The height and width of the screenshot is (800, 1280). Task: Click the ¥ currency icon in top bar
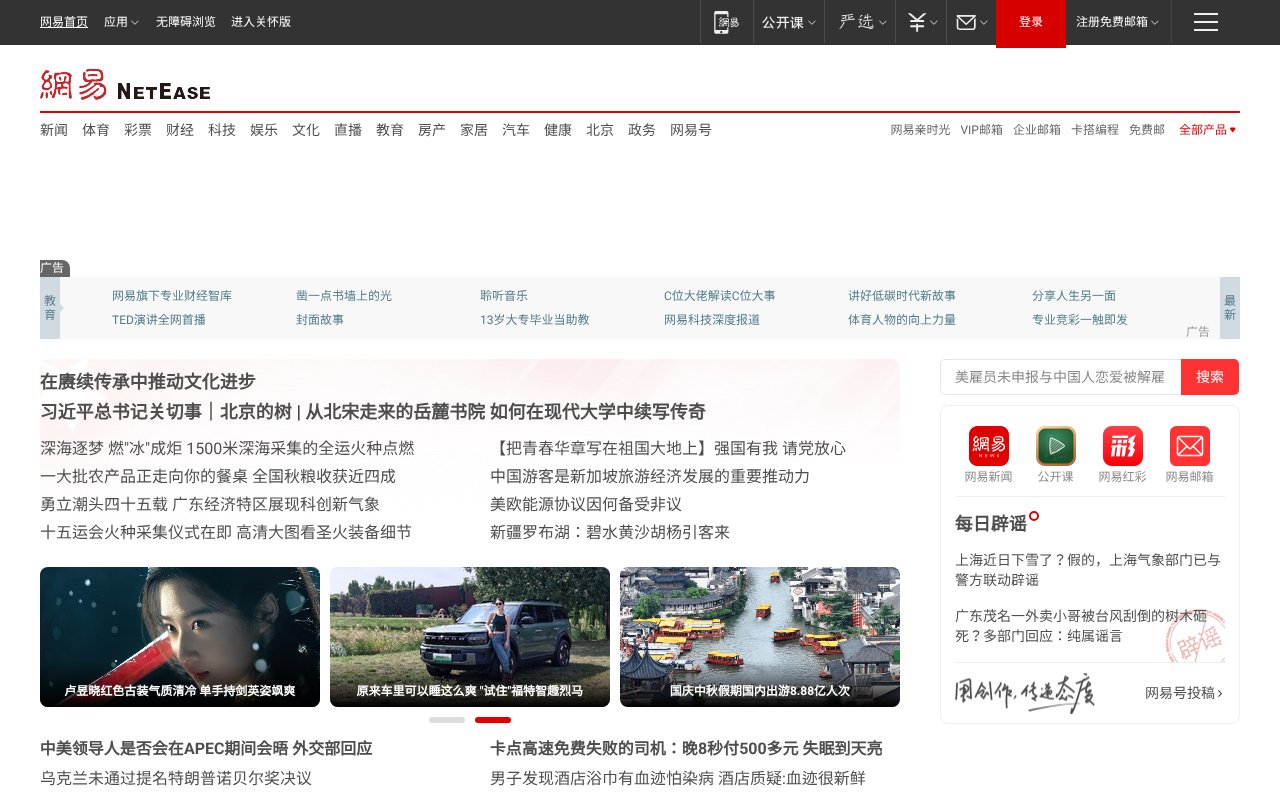coord(915,22)
